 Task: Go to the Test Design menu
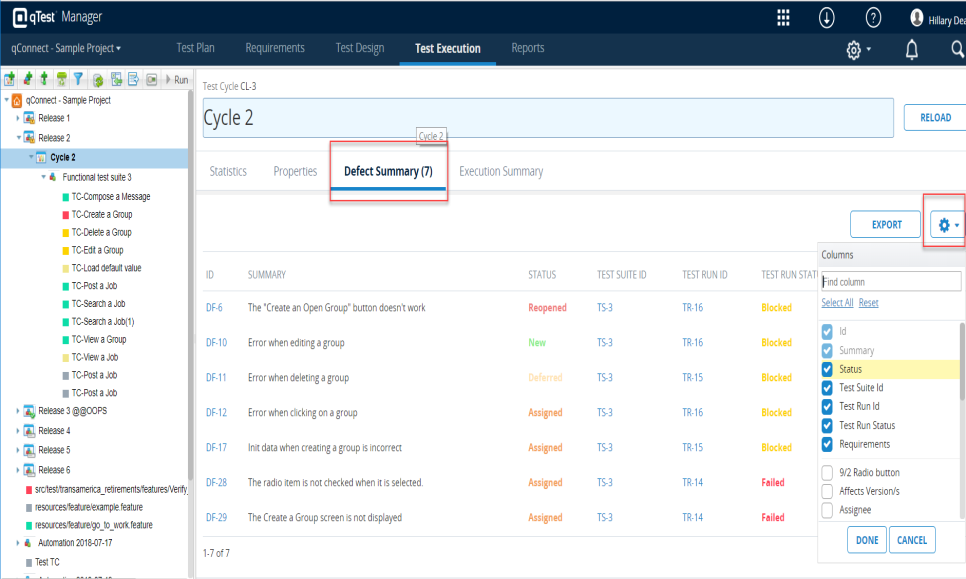(x=360, y=48)
